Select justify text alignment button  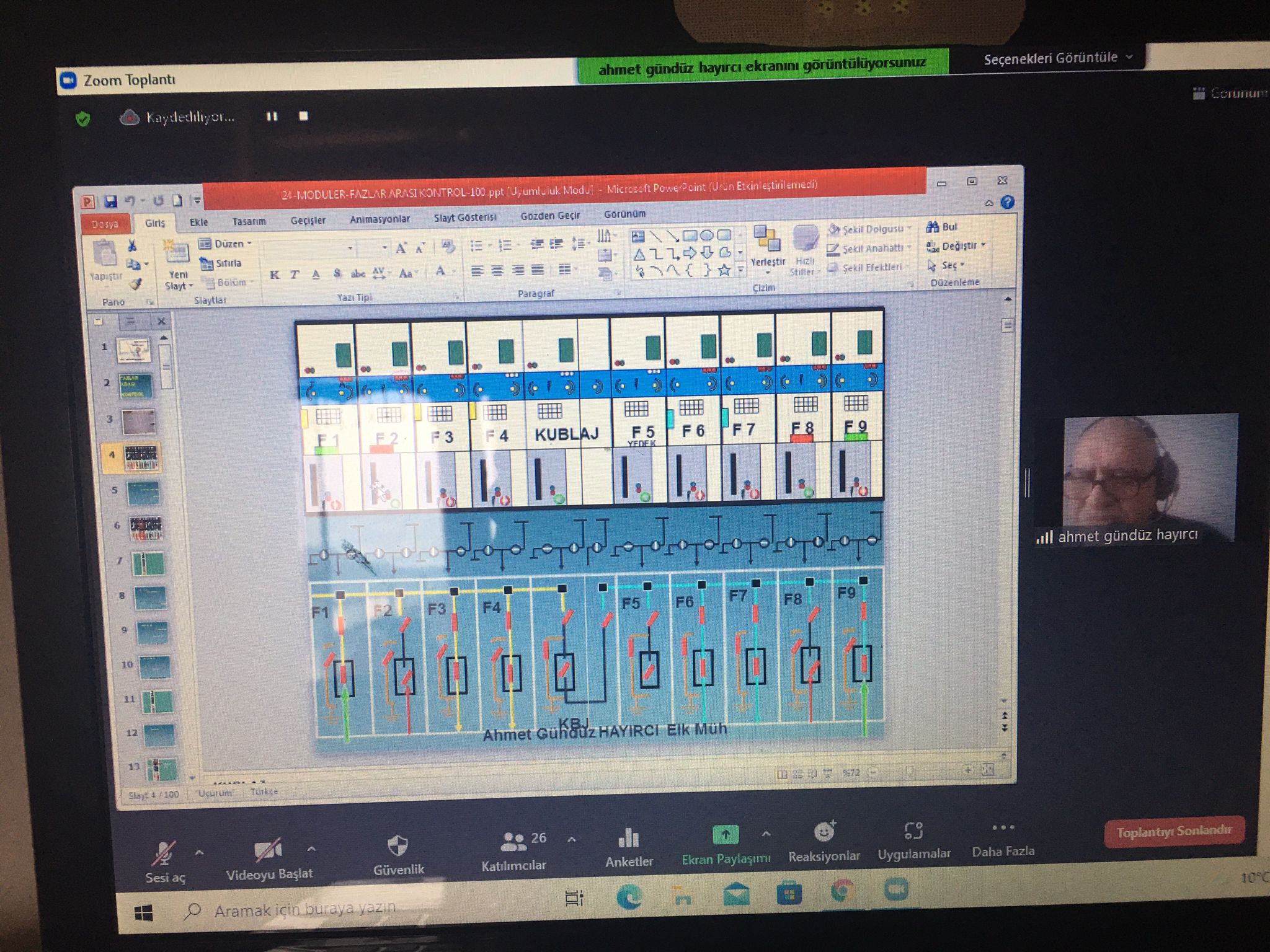click(x=538, y=270)
